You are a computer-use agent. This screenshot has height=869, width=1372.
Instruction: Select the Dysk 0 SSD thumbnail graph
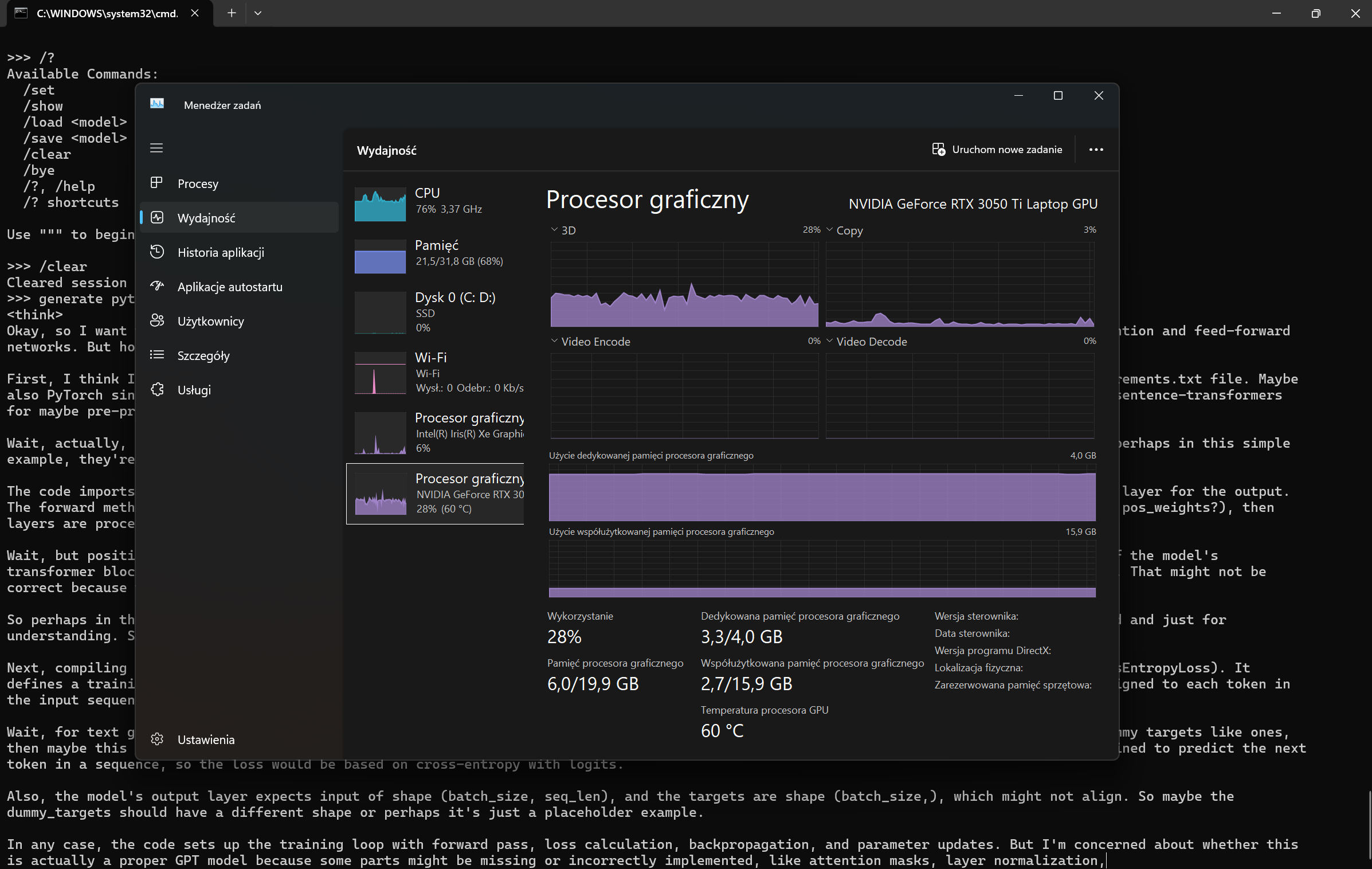pos(380,312)
